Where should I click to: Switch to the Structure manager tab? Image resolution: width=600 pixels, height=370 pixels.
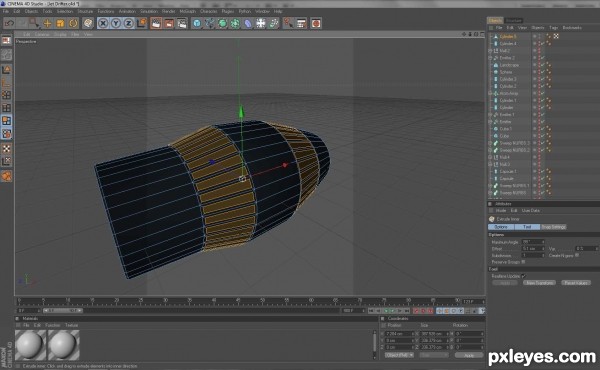(514, 20)
